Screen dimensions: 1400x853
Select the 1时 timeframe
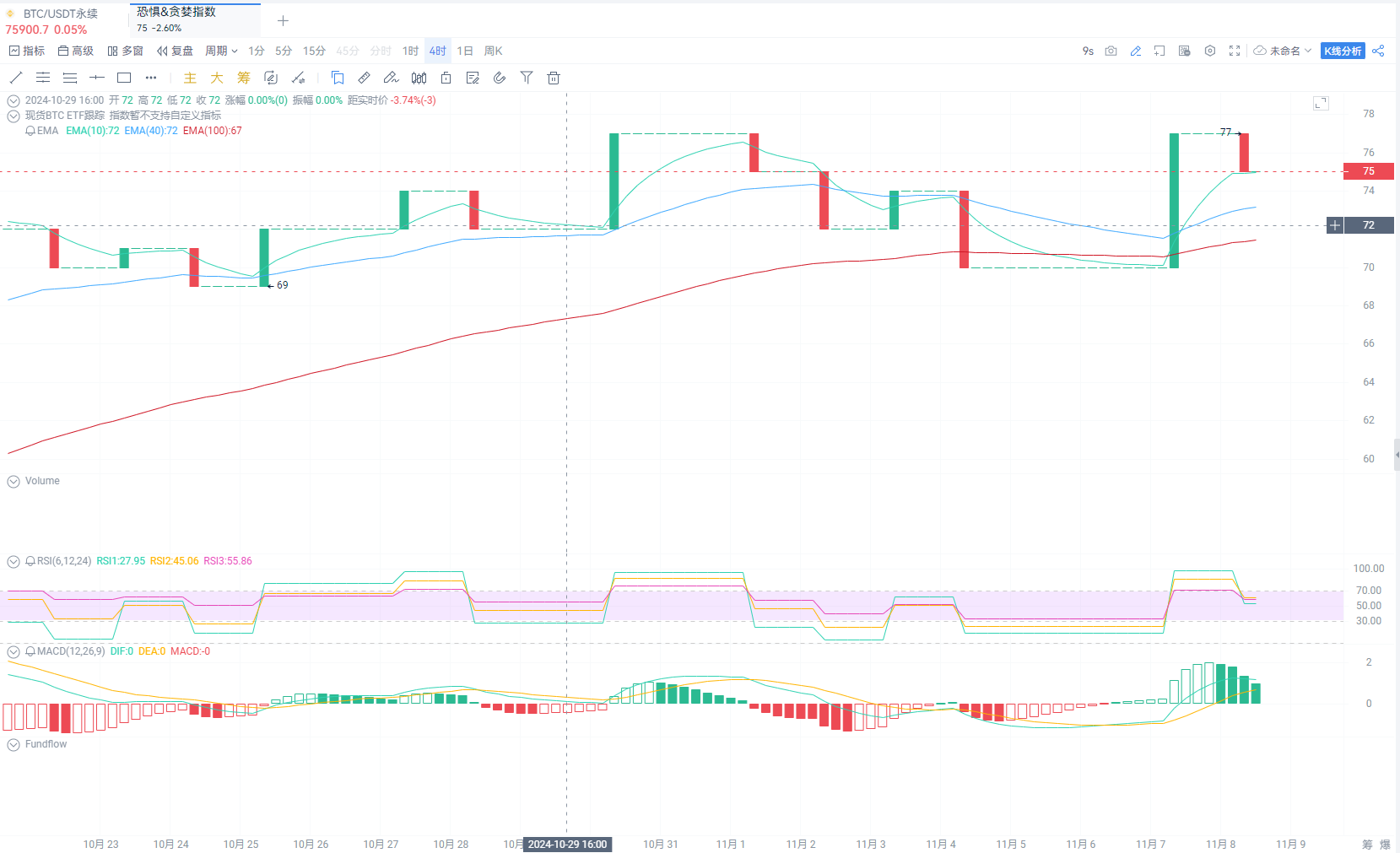(410, 51)
